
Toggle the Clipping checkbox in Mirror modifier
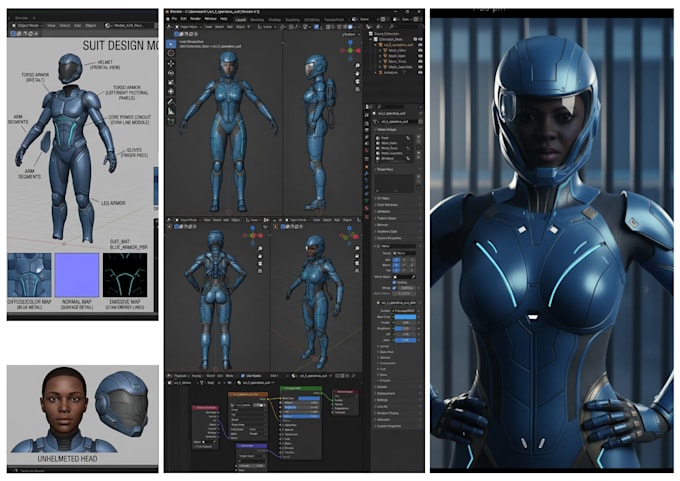click(394, 282)
